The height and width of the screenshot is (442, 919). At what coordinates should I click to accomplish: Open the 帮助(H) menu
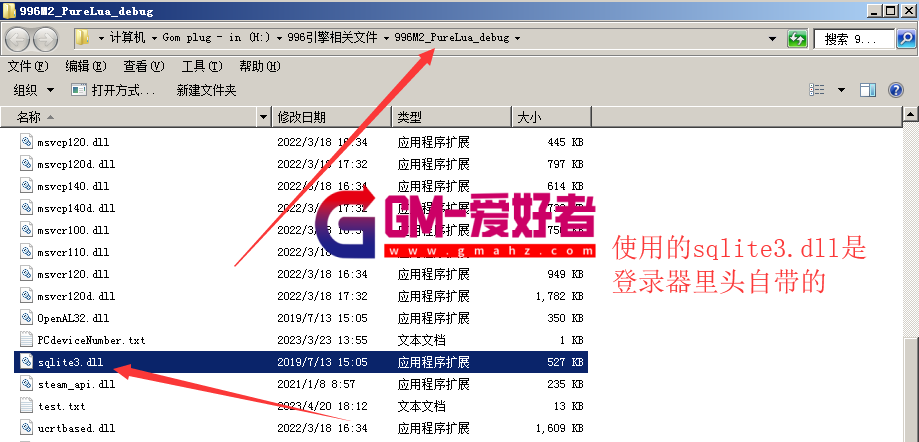pyautogui.click(x=260, y=66)
